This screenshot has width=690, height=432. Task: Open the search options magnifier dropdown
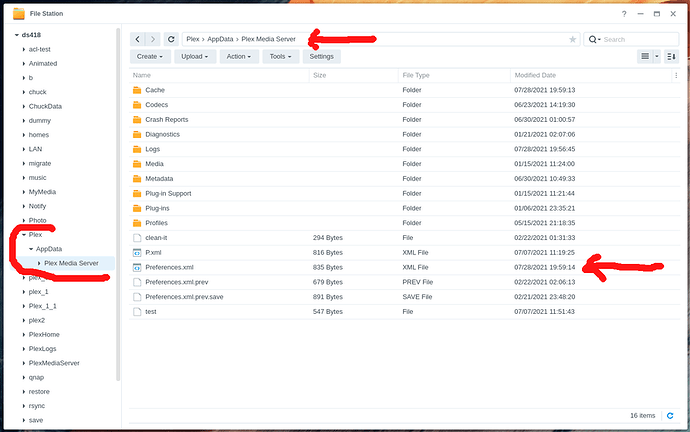595,40
